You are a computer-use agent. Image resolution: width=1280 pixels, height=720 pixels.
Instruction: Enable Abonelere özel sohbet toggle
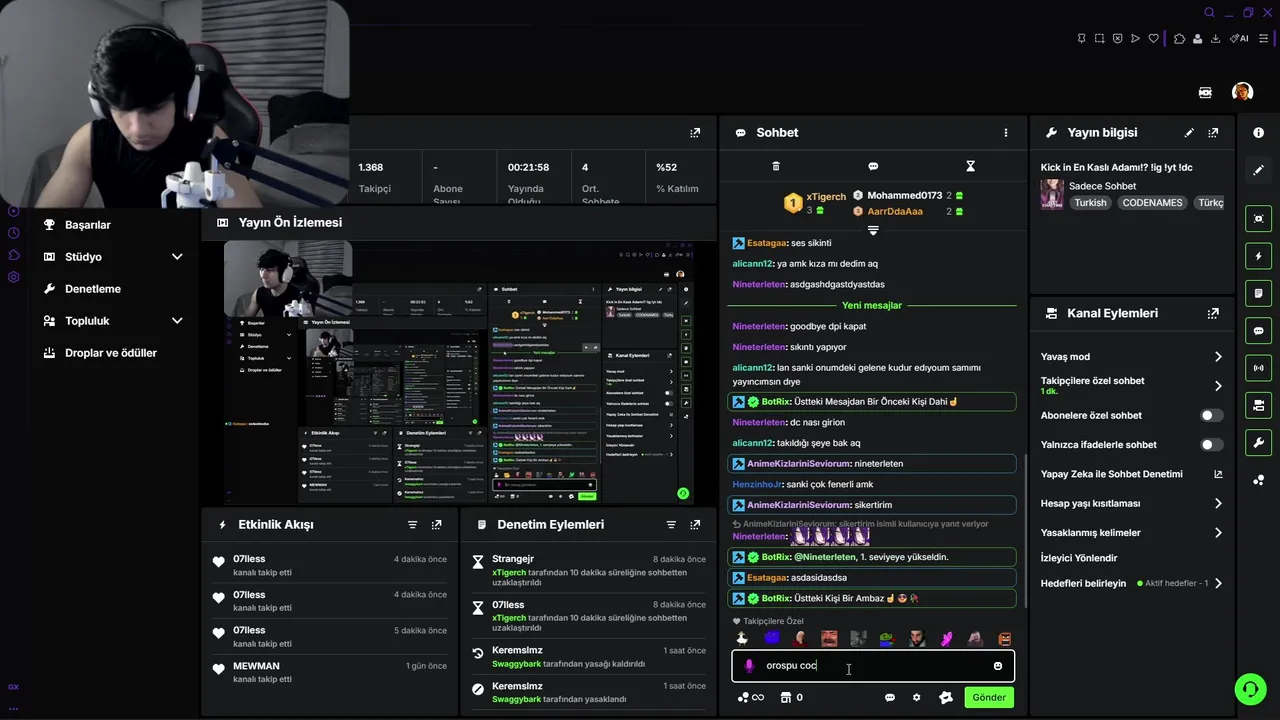1211,415
